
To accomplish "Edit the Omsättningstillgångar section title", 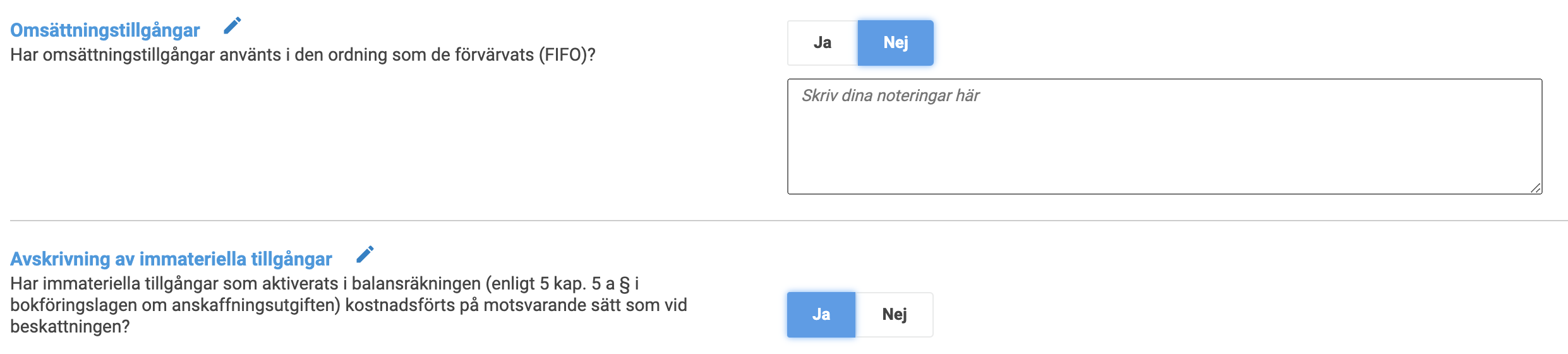I will tap(232, 26).
